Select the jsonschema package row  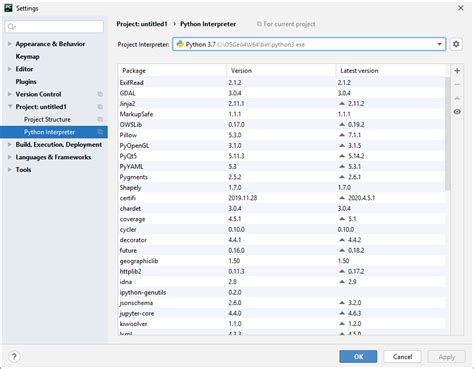282,303
